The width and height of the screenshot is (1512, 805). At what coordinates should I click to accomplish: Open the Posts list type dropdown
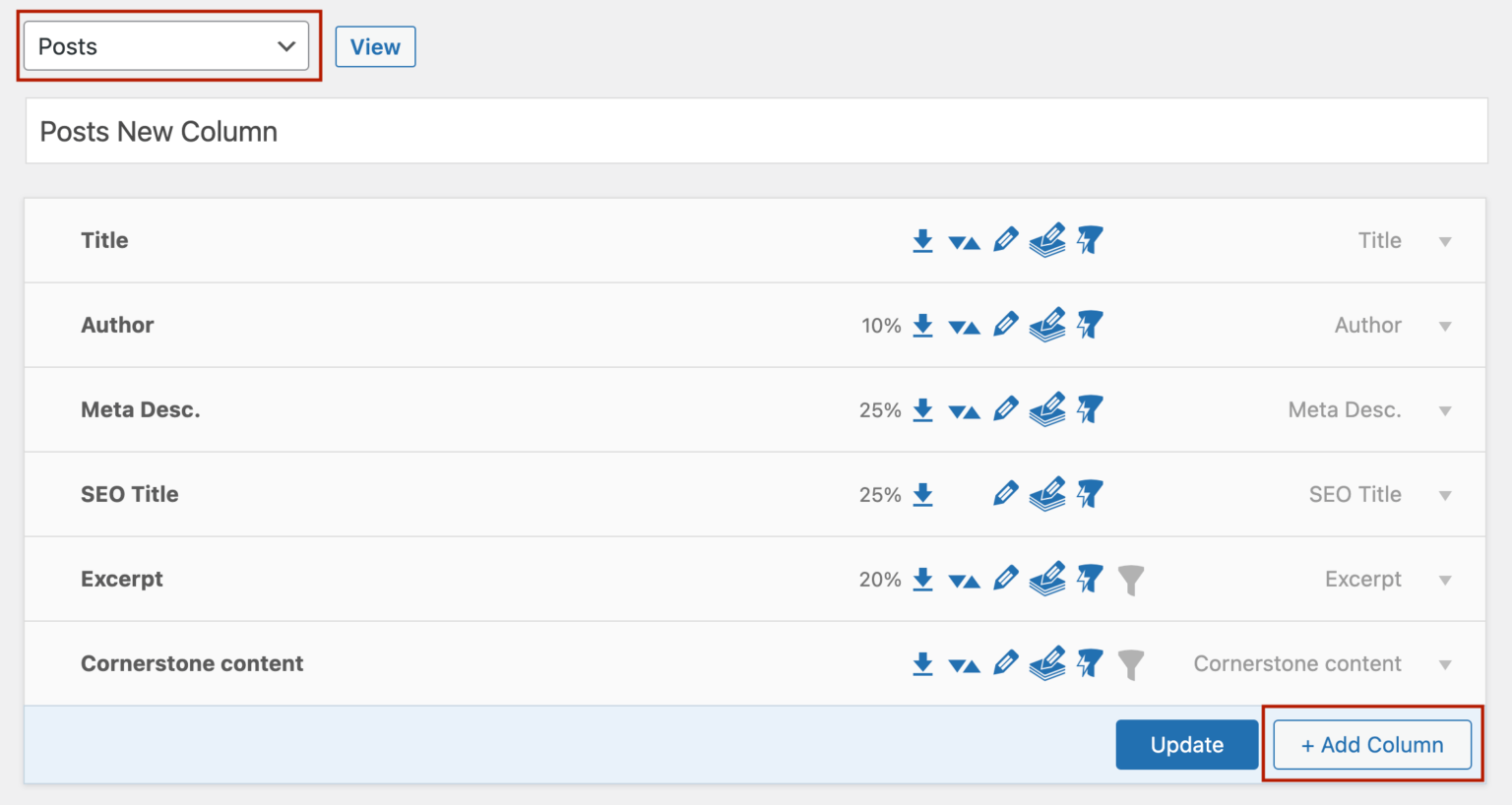click(x=166, y=46)
